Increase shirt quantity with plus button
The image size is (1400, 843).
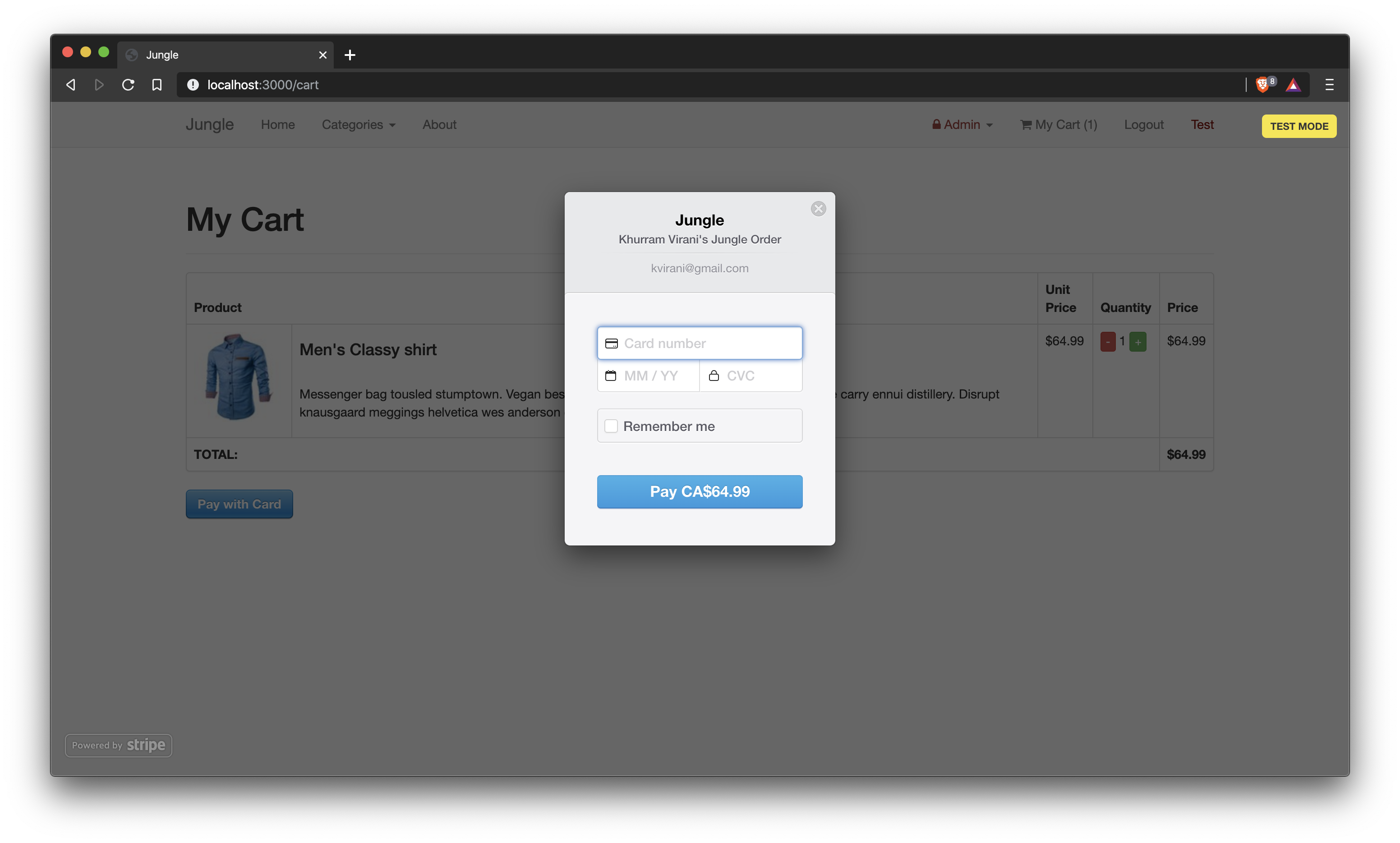1137,341
